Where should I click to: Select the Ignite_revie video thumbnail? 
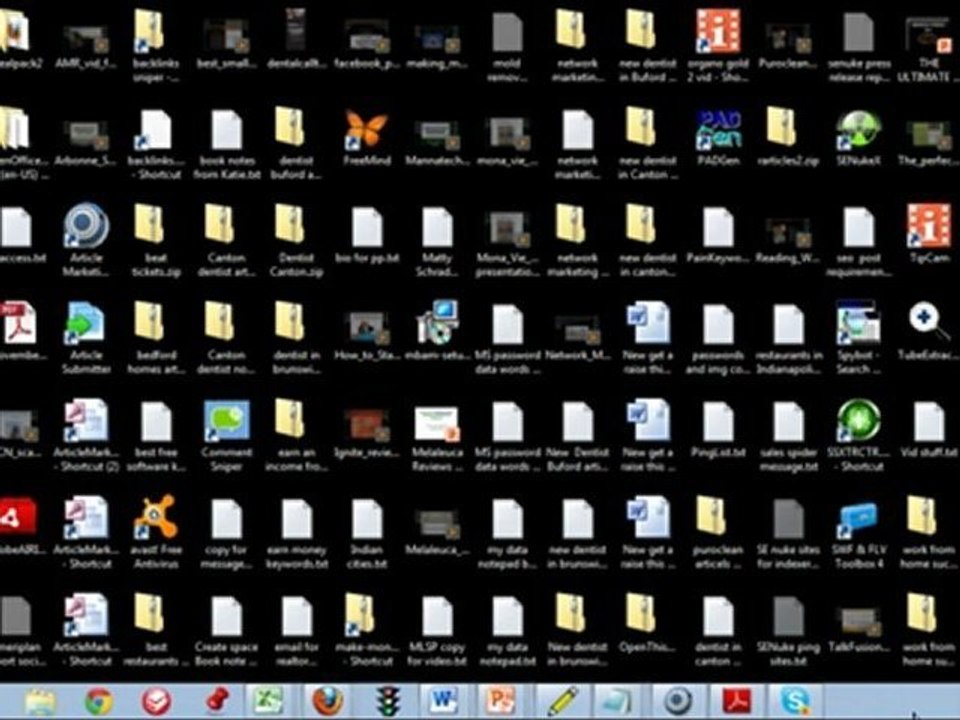(366, 432)
